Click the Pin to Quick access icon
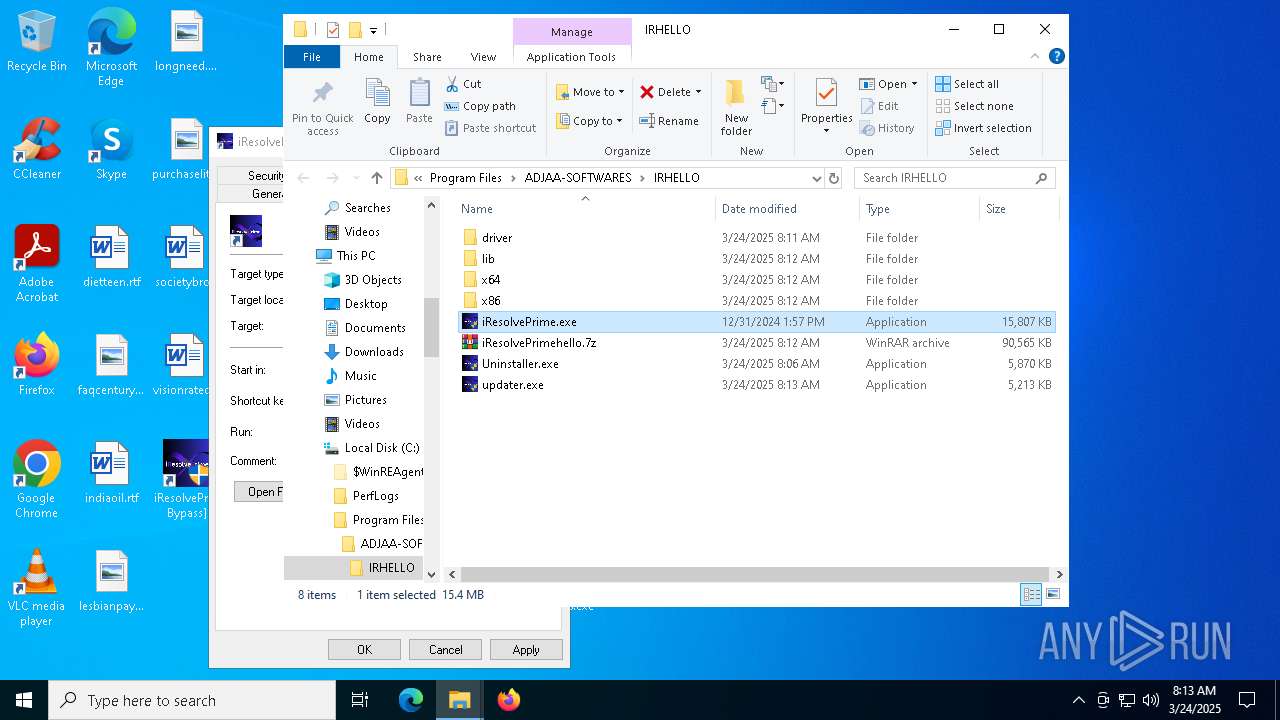This screenshot has width=1280, height=720. pyautogui.click(x=322, y=108)
